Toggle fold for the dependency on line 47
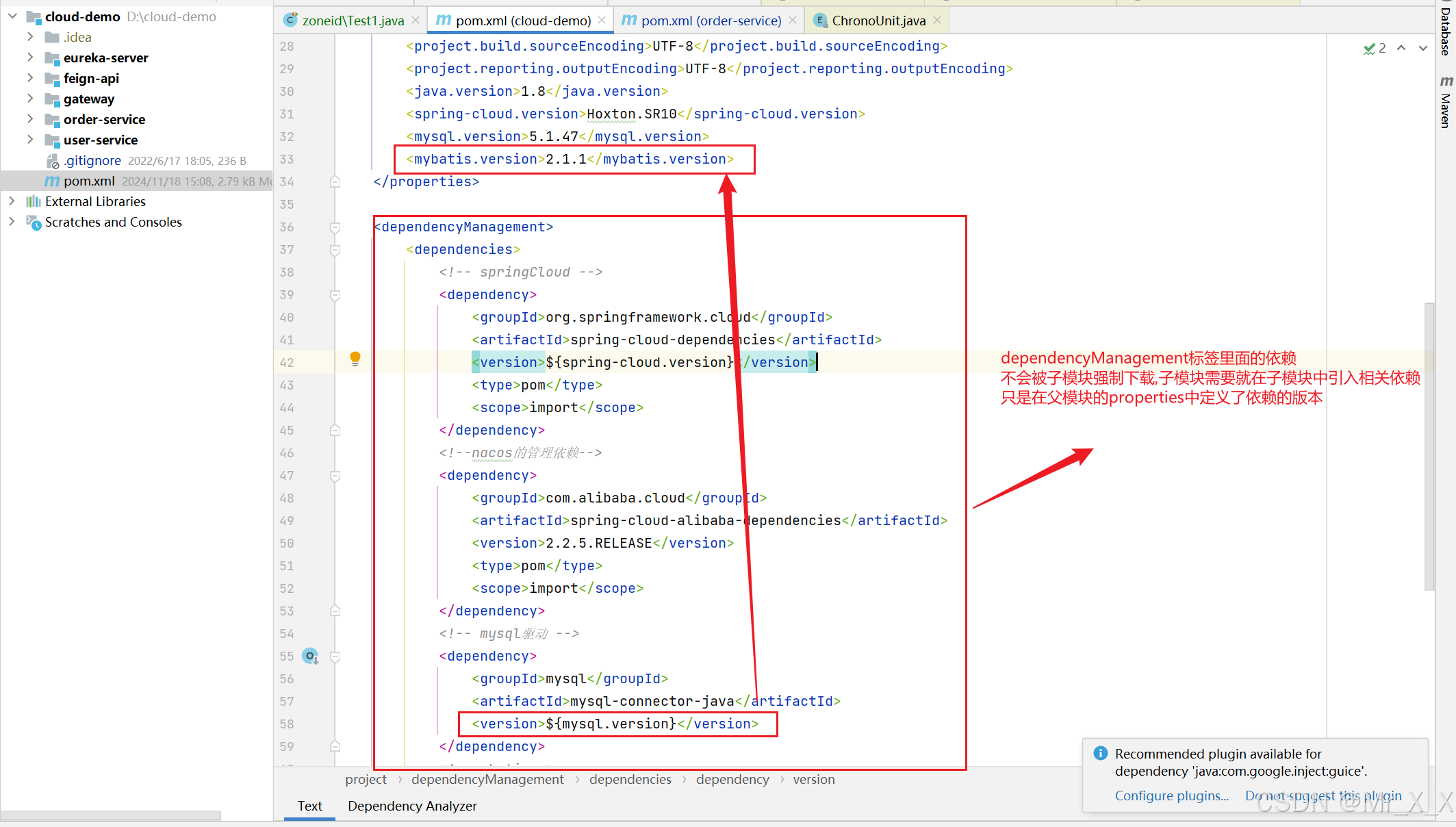 pyautogui.click(x=335, y=476)
